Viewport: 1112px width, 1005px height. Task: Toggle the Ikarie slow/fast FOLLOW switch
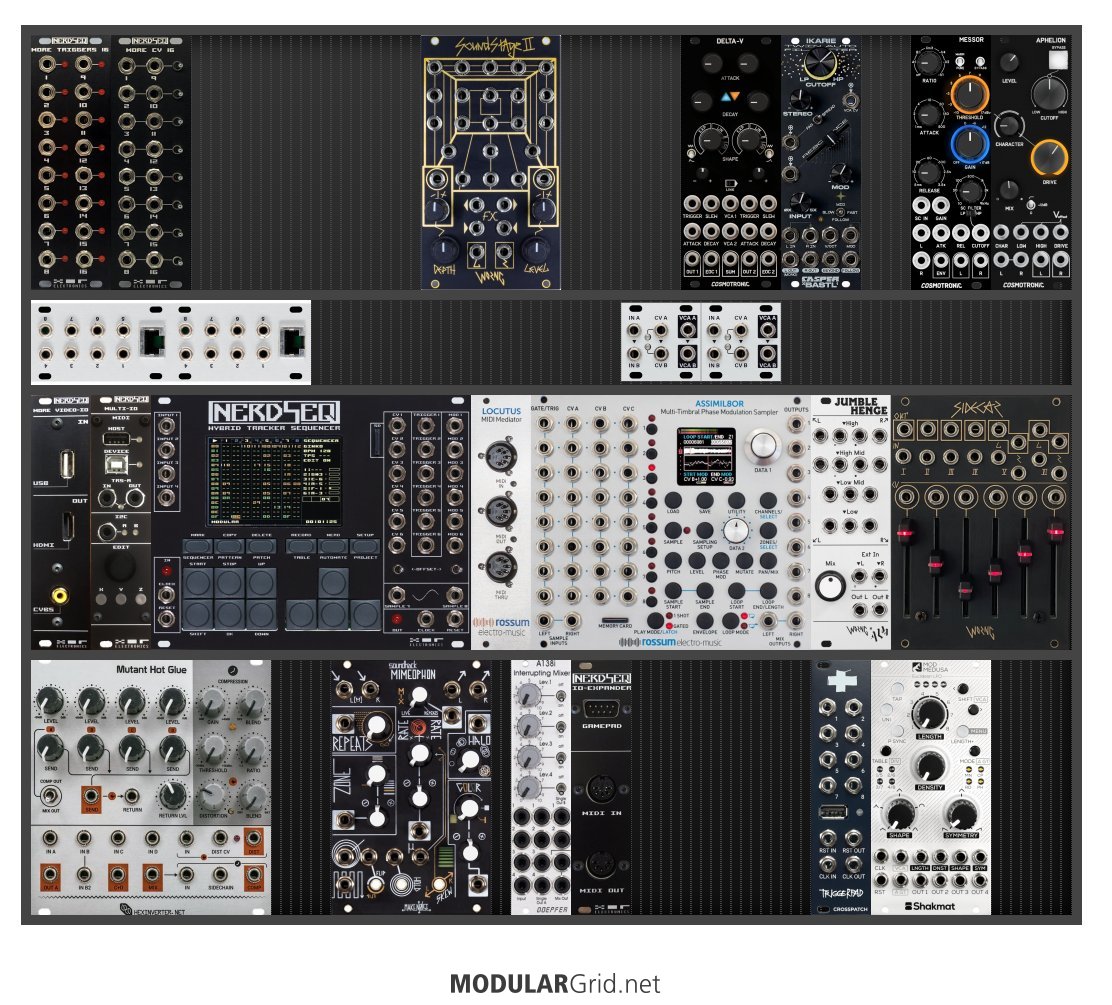[841, 211]
